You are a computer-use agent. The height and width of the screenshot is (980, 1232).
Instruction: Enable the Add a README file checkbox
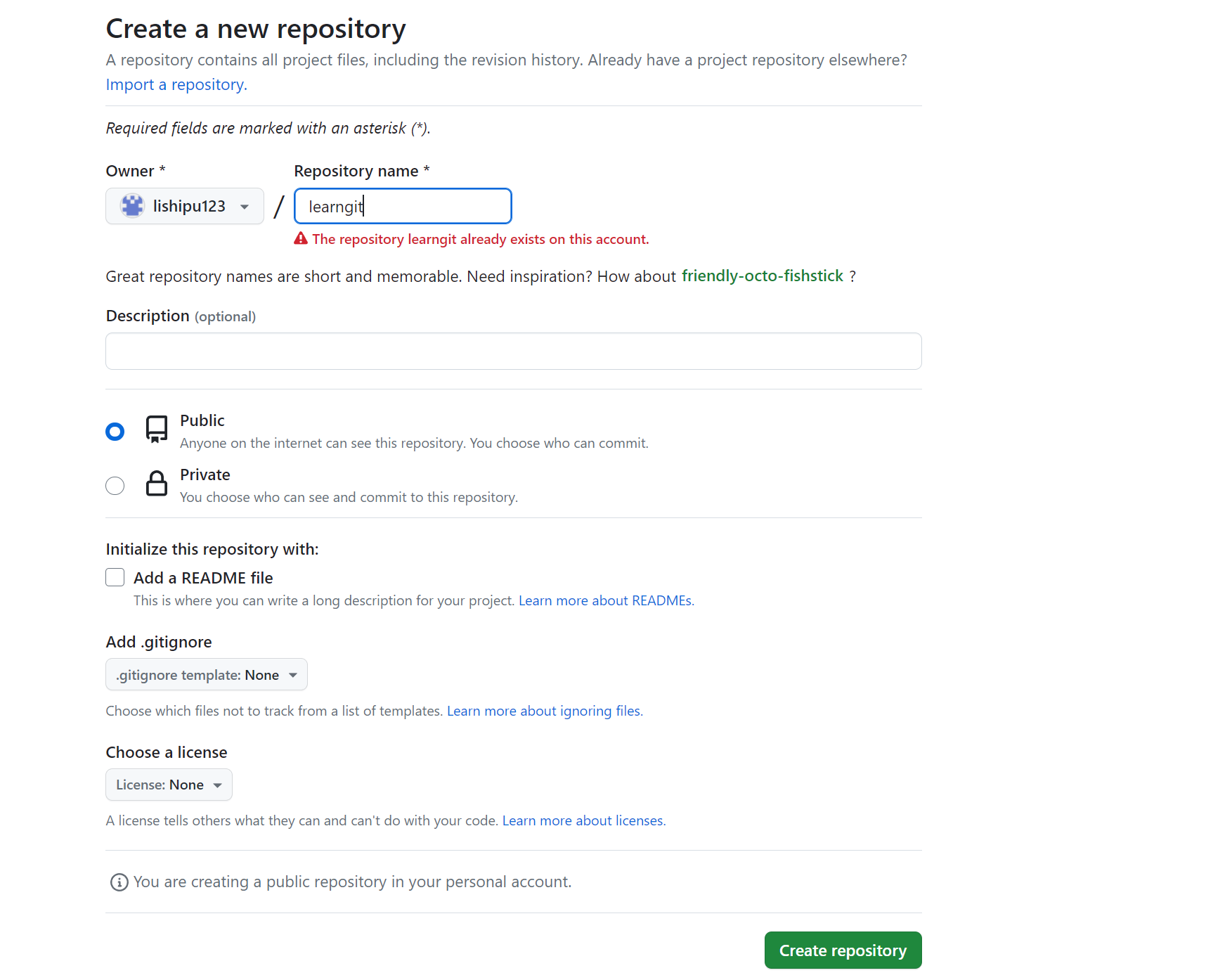115,578
